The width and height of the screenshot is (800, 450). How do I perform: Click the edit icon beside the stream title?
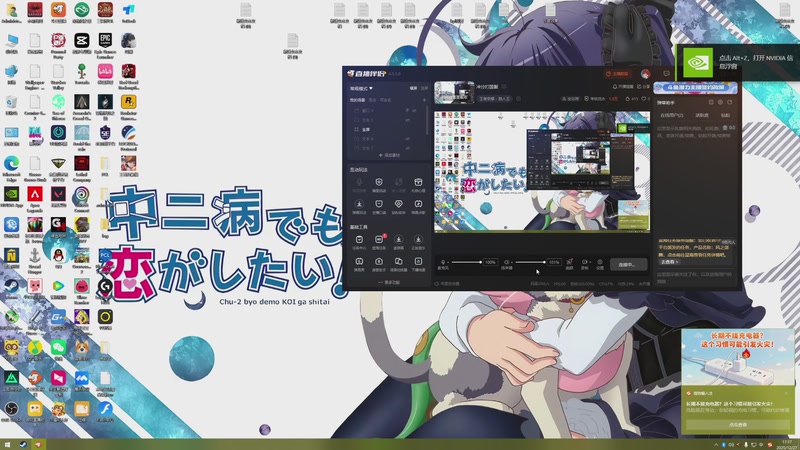tap(504, 86)
